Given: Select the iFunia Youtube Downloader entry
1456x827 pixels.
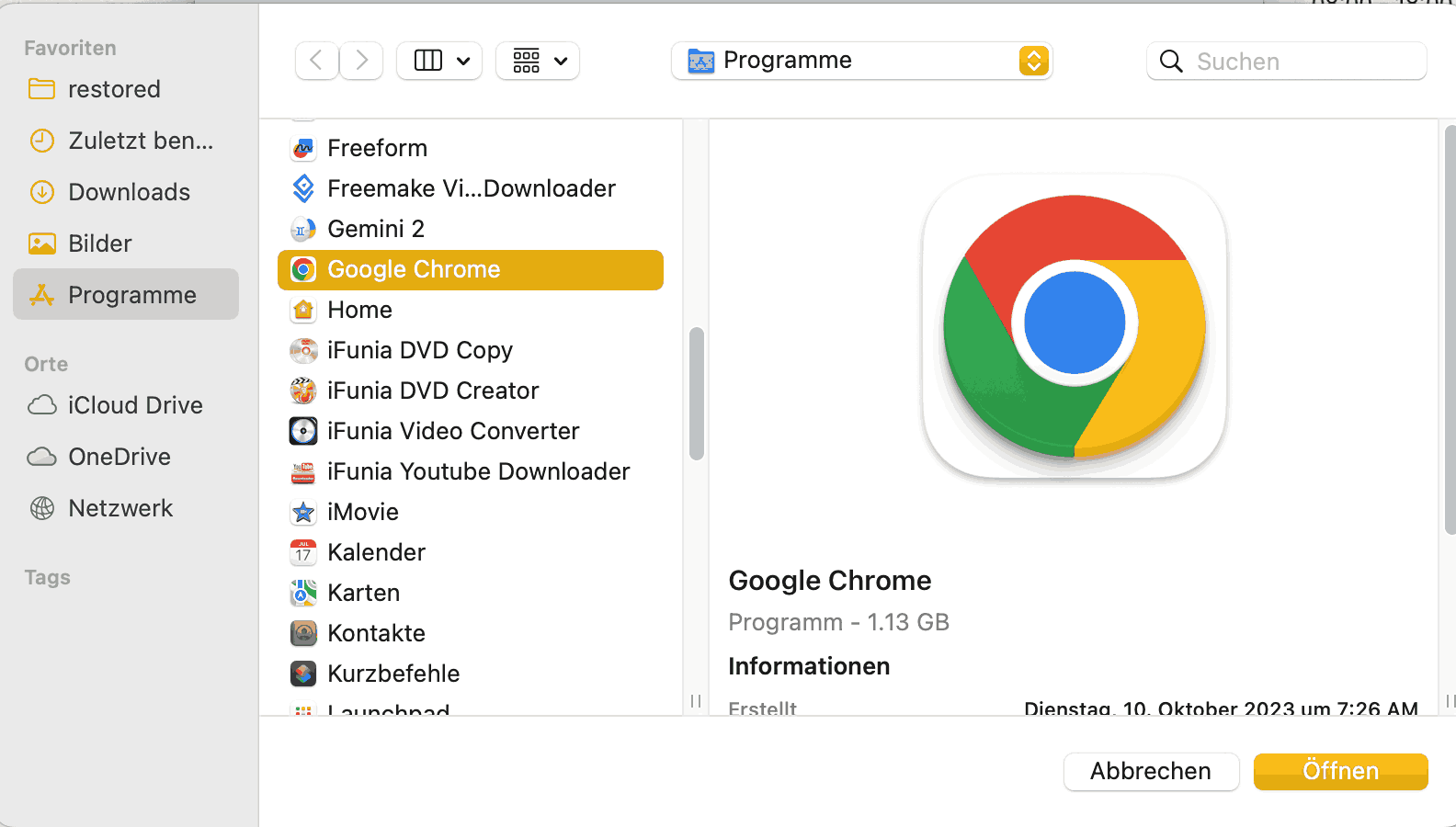Looking at the screenshot, I should click(x=471, y=471).
